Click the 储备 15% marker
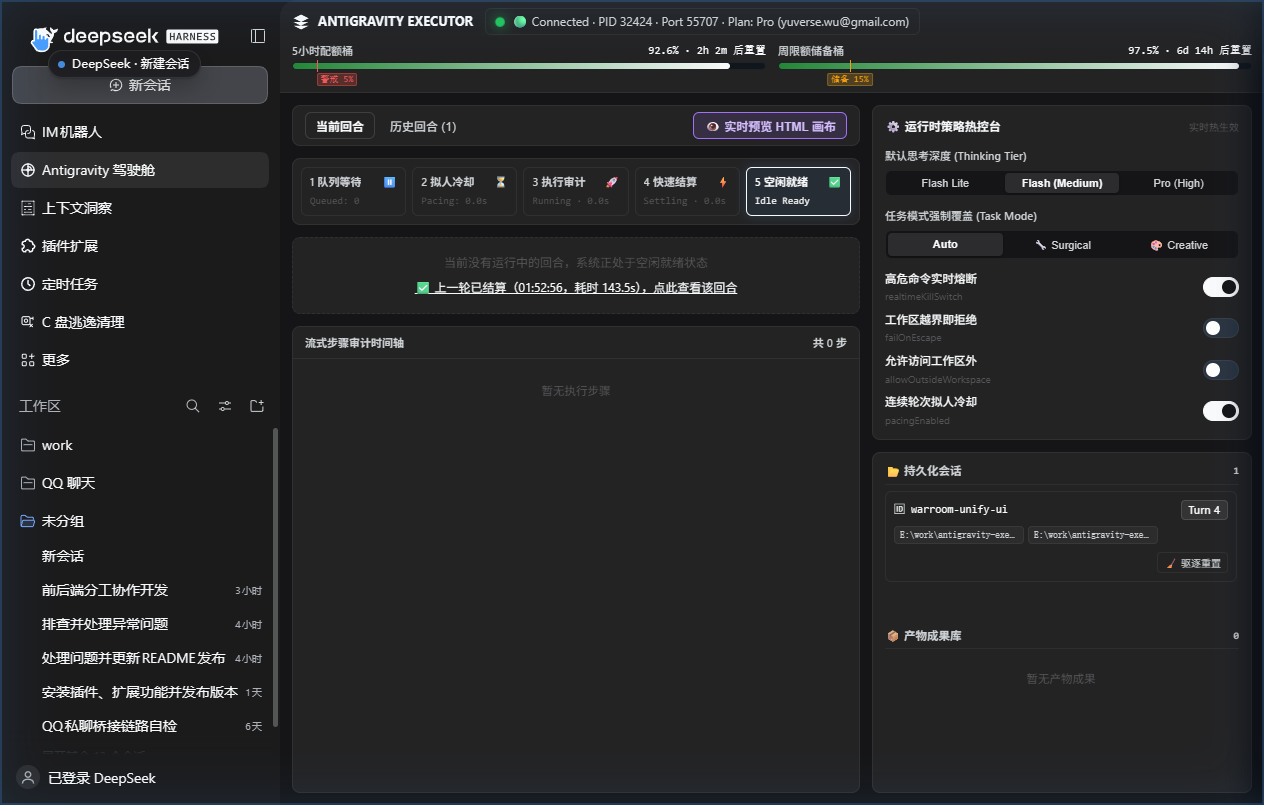This screenshot has width=1264, height=805. [x=850, y=79]
